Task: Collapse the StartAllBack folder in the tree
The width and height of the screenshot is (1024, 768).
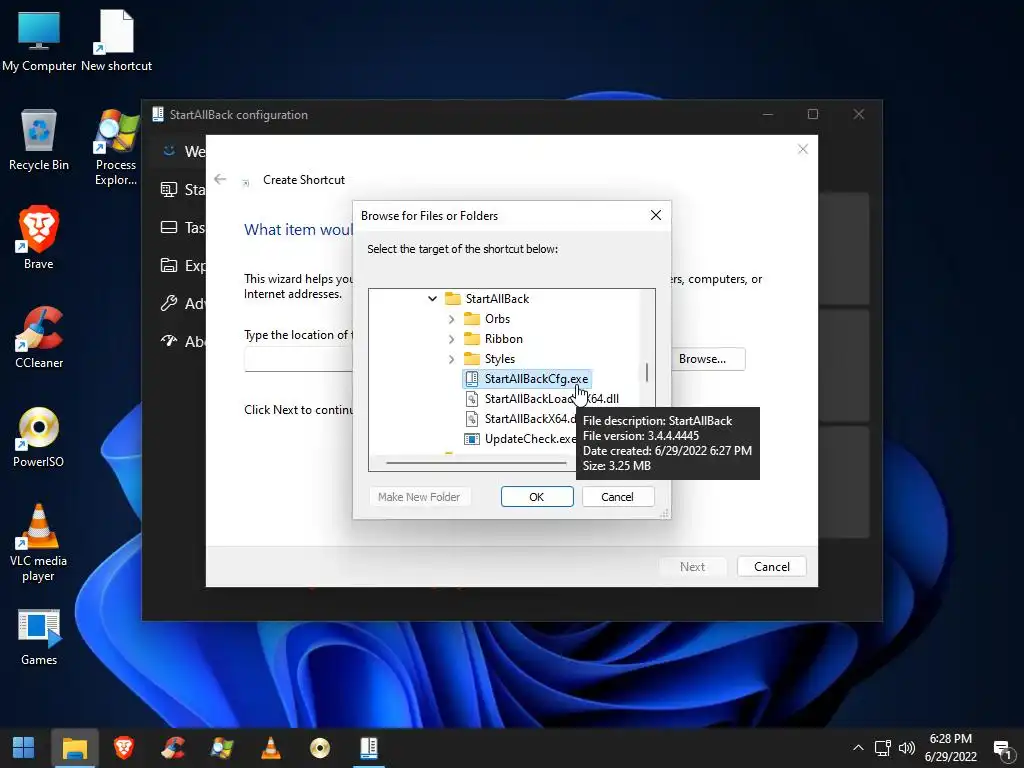Action: [432, 298]
